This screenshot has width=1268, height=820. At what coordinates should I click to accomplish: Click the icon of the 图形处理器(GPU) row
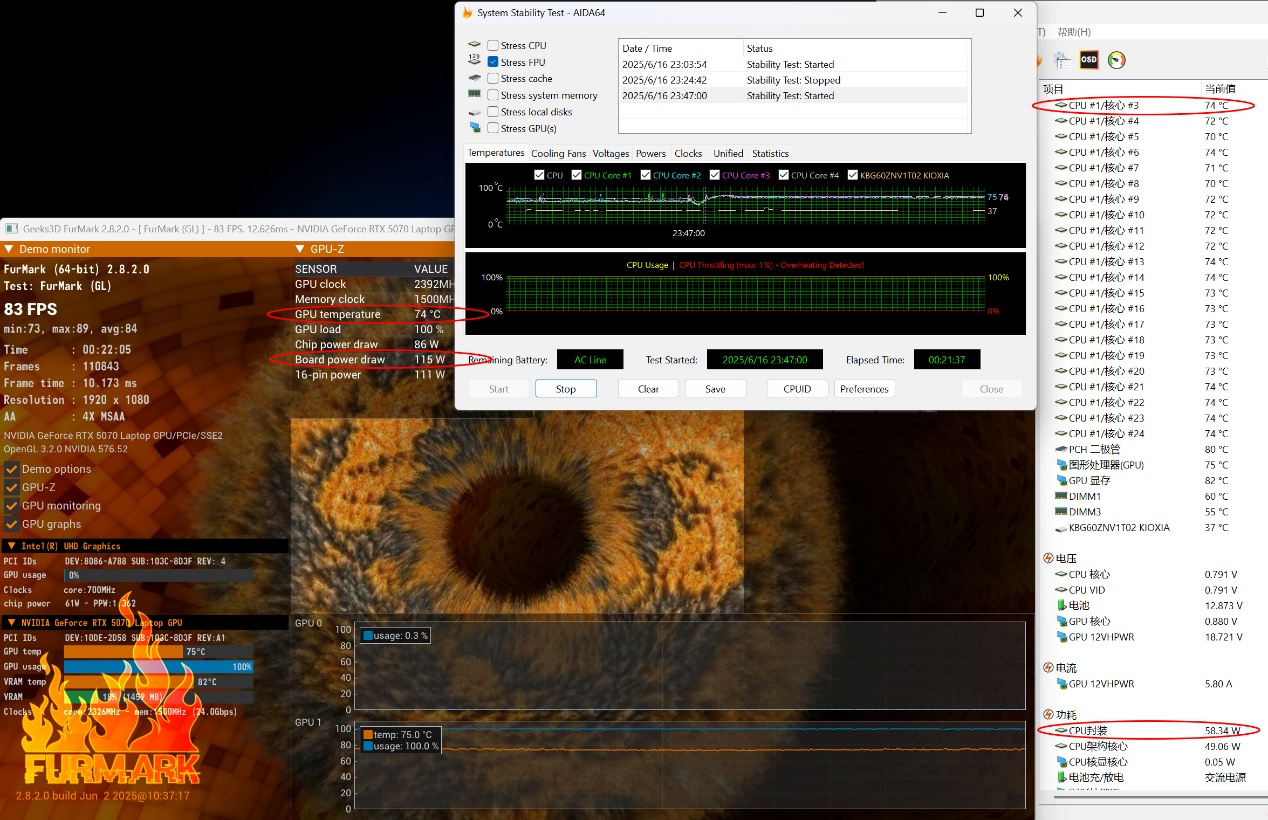pos(1061,465)
